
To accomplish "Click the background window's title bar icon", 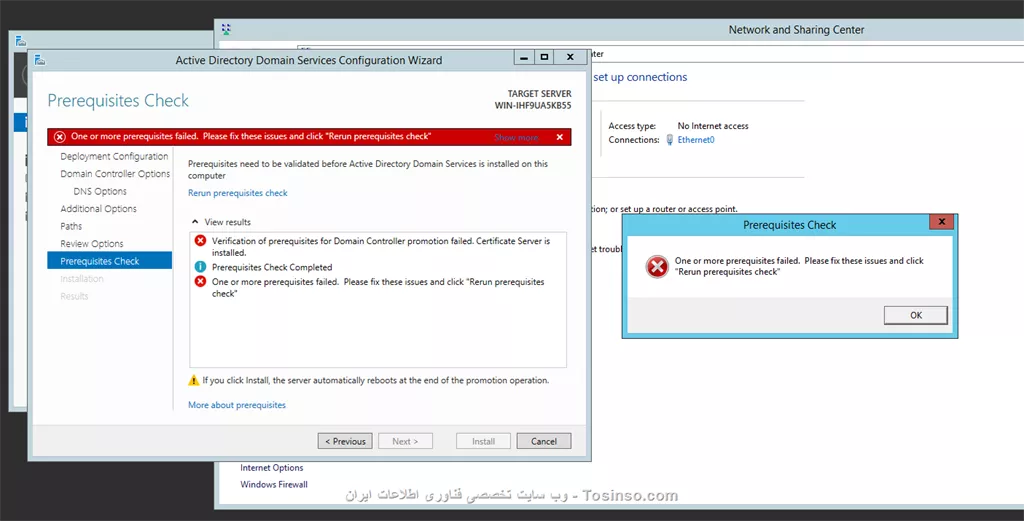I will 21,41.
